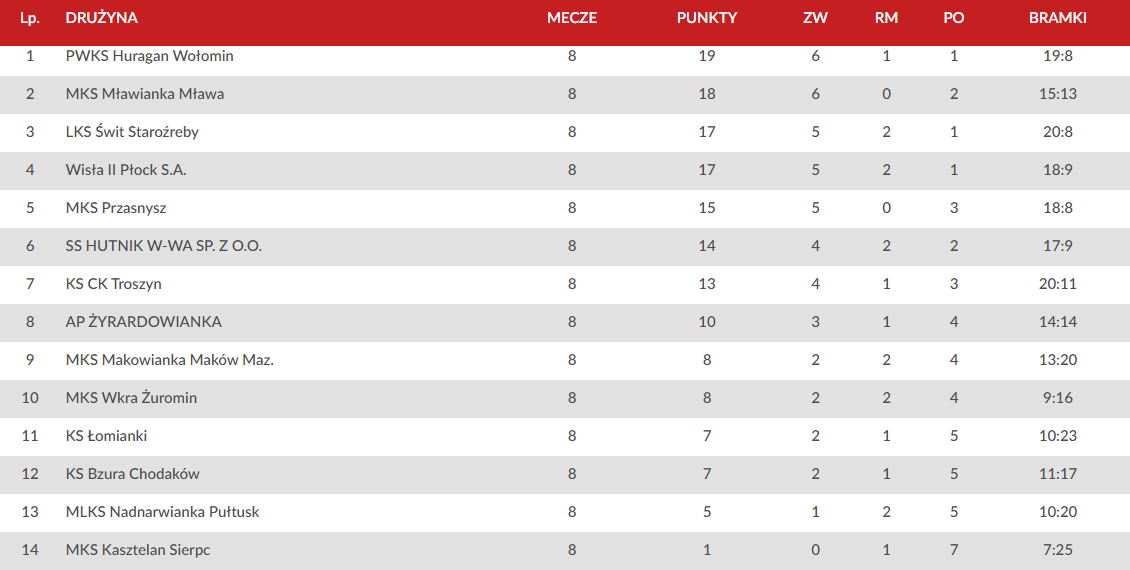Select MKS Makowianka Maków Maz. team
Screen dimensions: 1130x570
pos(169,360)
